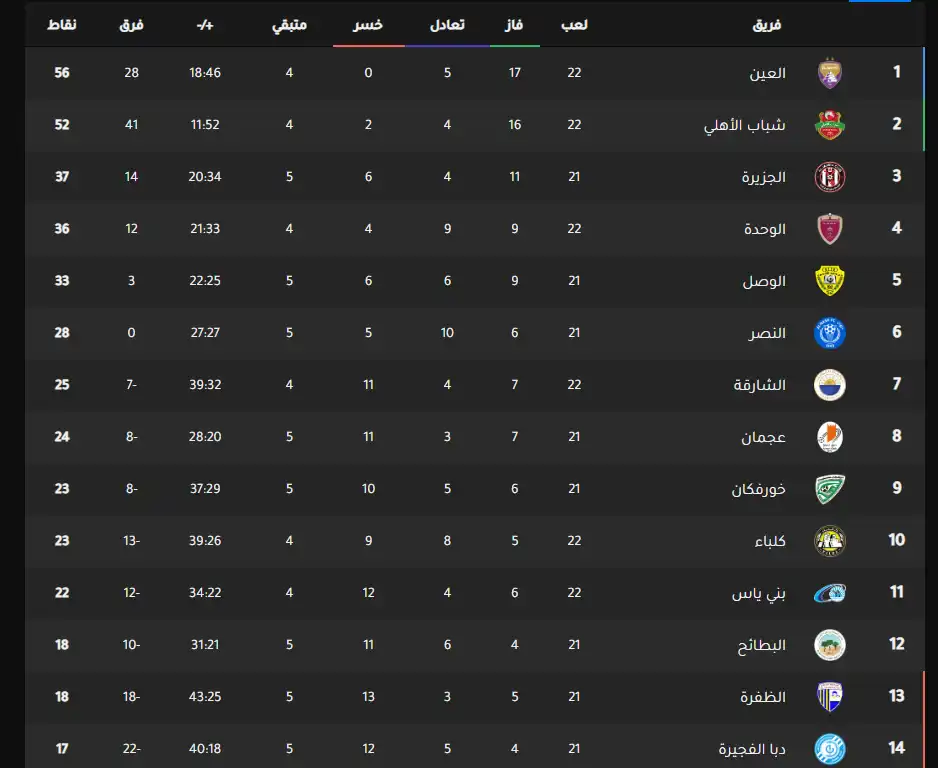
Task: Sort table by نقاط column header
Action: tap(62, 25)
